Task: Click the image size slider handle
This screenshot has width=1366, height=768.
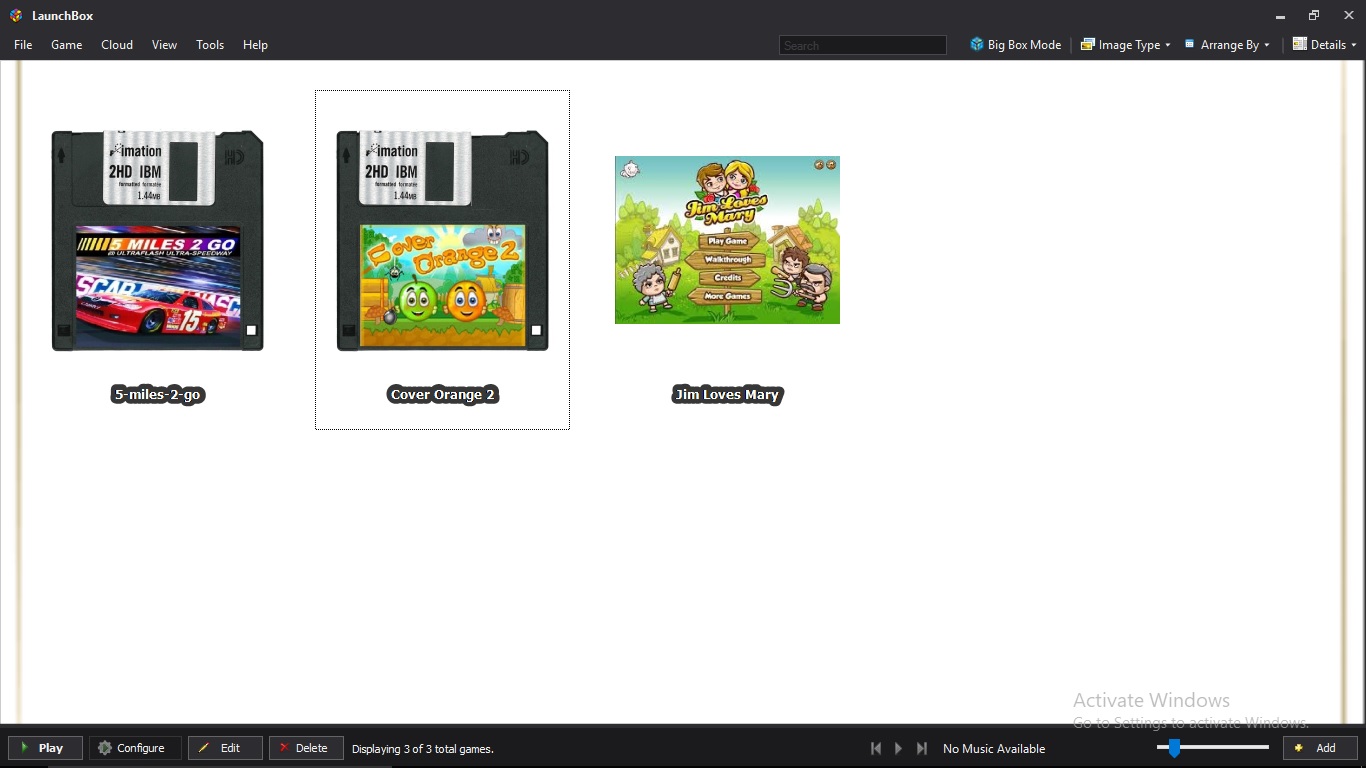Action: point(1174,747)
